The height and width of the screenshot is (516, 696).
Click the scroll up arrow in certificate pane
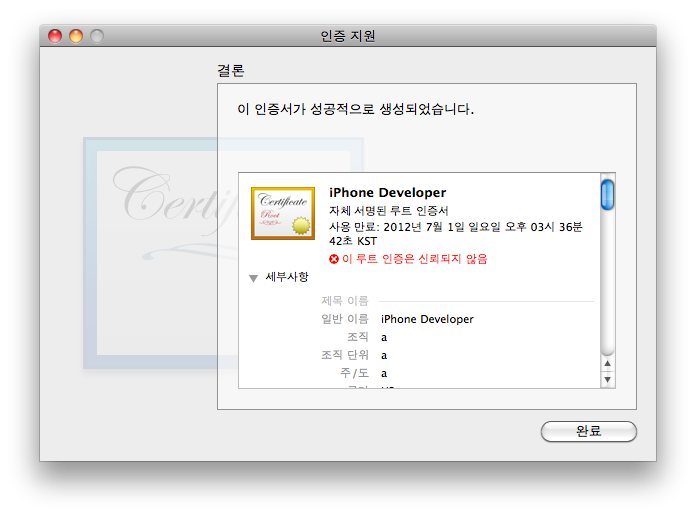[607, 363]
